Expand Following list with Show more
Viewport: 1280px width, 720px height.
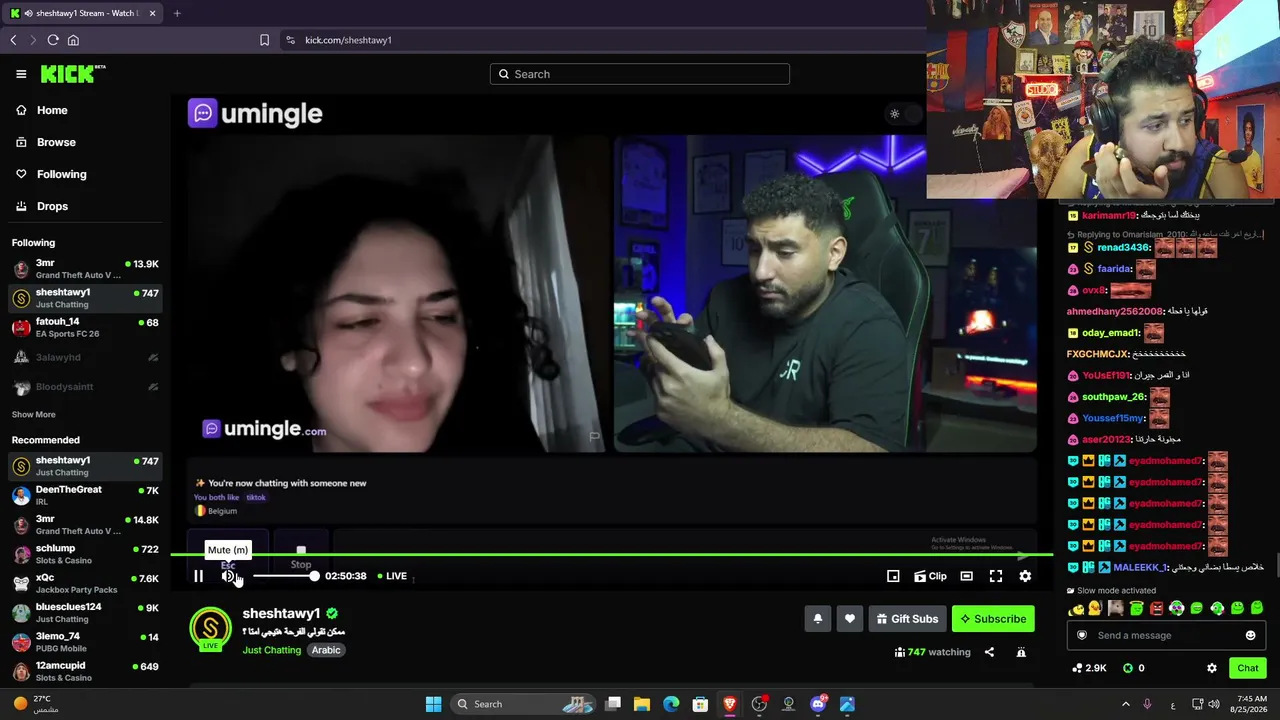(33, 414)
